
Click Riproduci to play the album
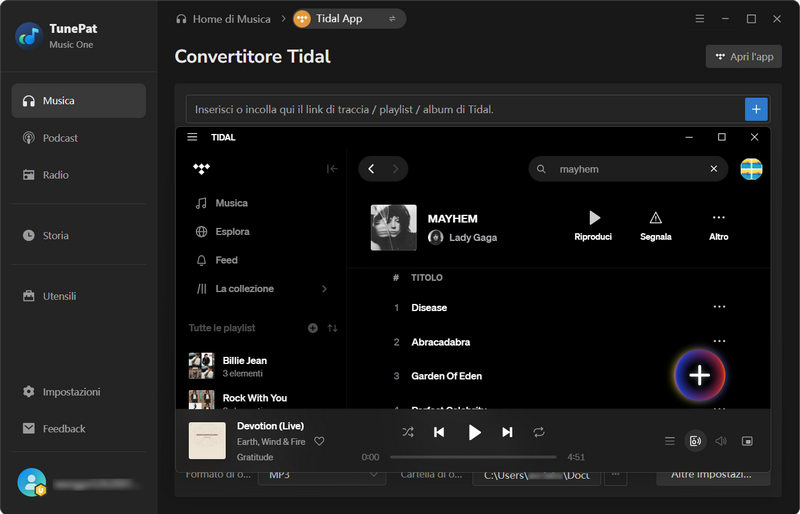click(593, 226)
